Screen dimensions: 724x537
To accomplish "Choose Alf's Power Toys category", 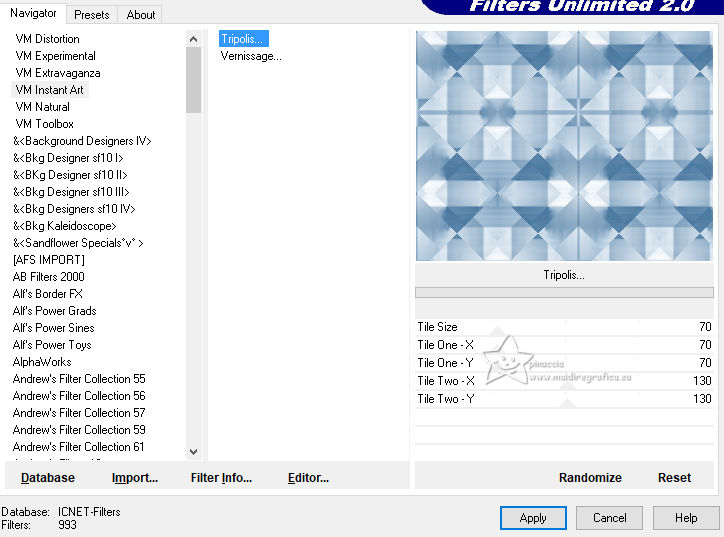I will (52, 345).
